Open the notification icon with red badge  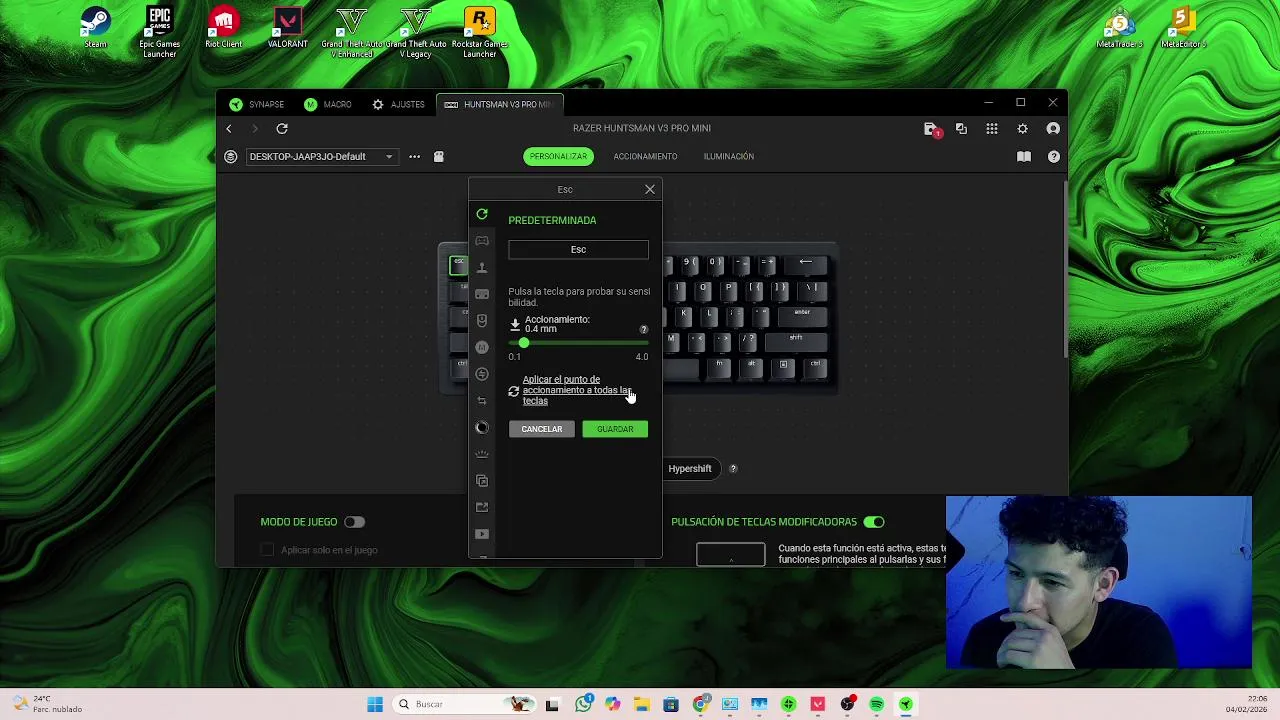[x=932, y=129]
